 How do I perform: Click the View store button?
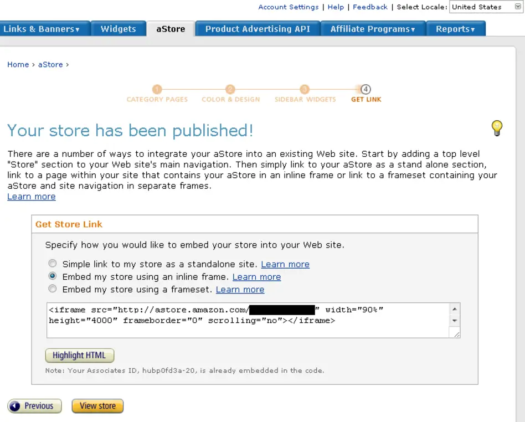click(x=97, y=406)
